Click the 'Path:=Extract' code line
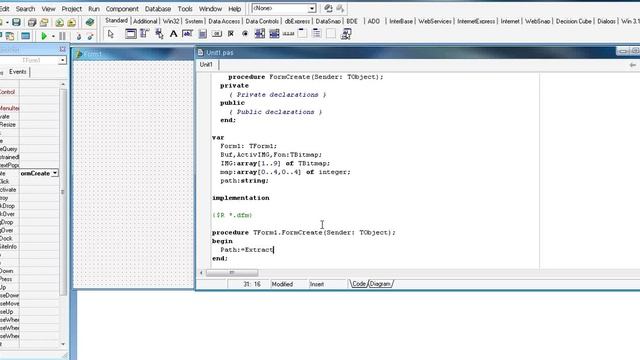The image size is (640, 360). pos(247,250)
